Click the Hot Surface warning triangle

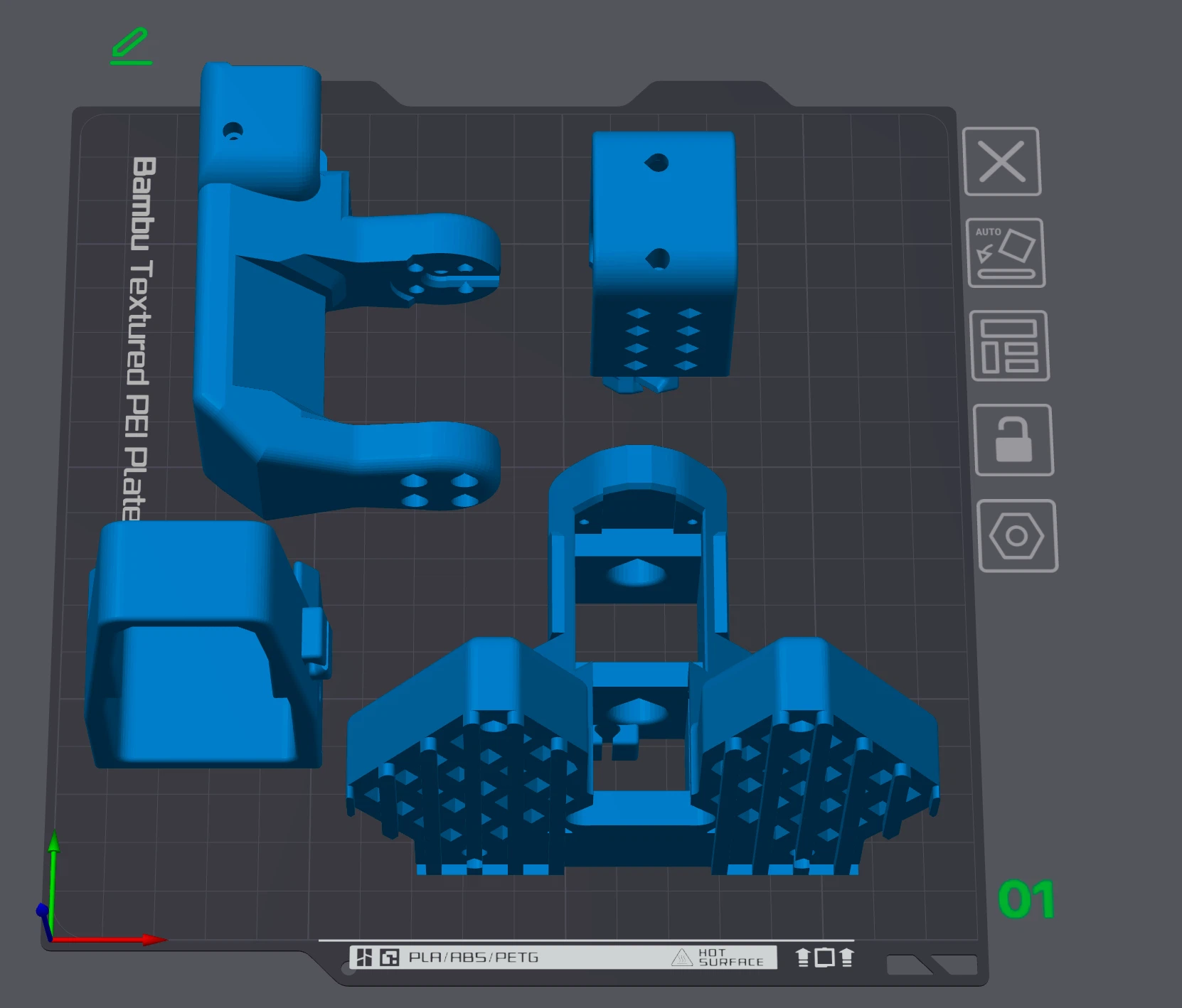pos(681,958)
